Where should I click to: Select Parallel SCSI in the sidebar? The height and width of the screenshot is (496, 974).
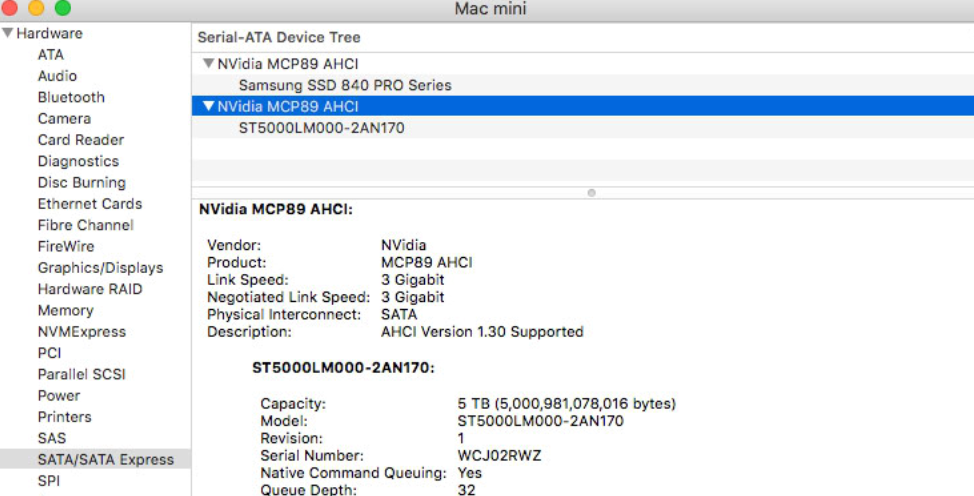pos(81,374)
